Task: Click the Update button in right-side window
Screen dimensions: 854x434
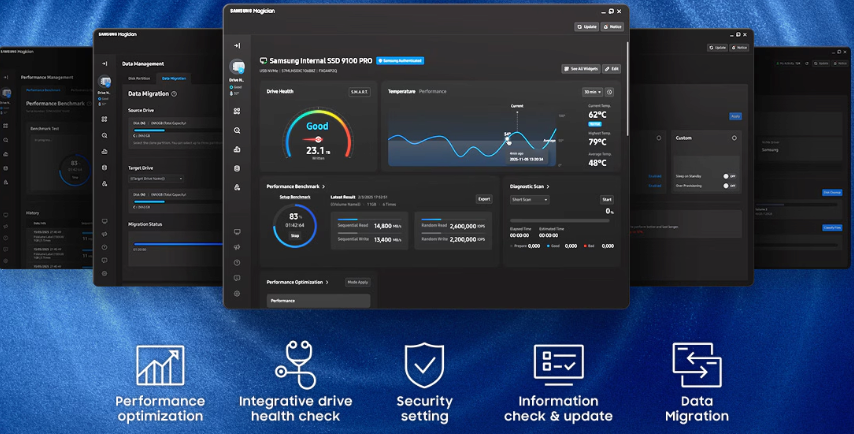Action: 718,48
